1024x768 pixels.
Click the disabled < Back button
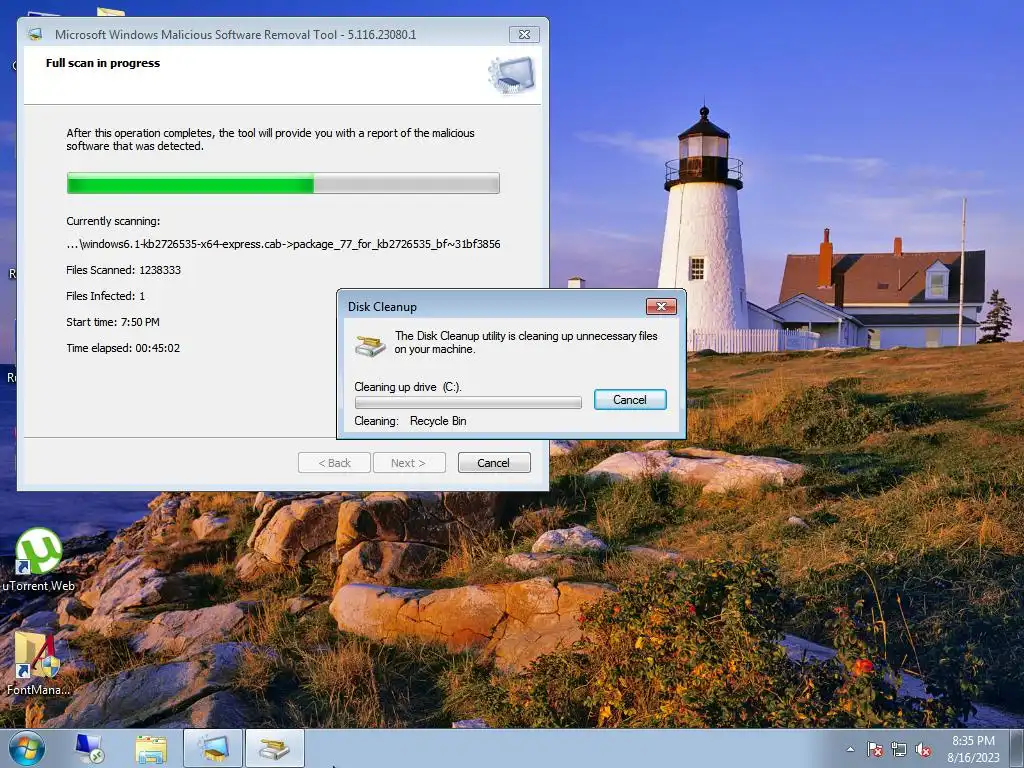(334, 462)
